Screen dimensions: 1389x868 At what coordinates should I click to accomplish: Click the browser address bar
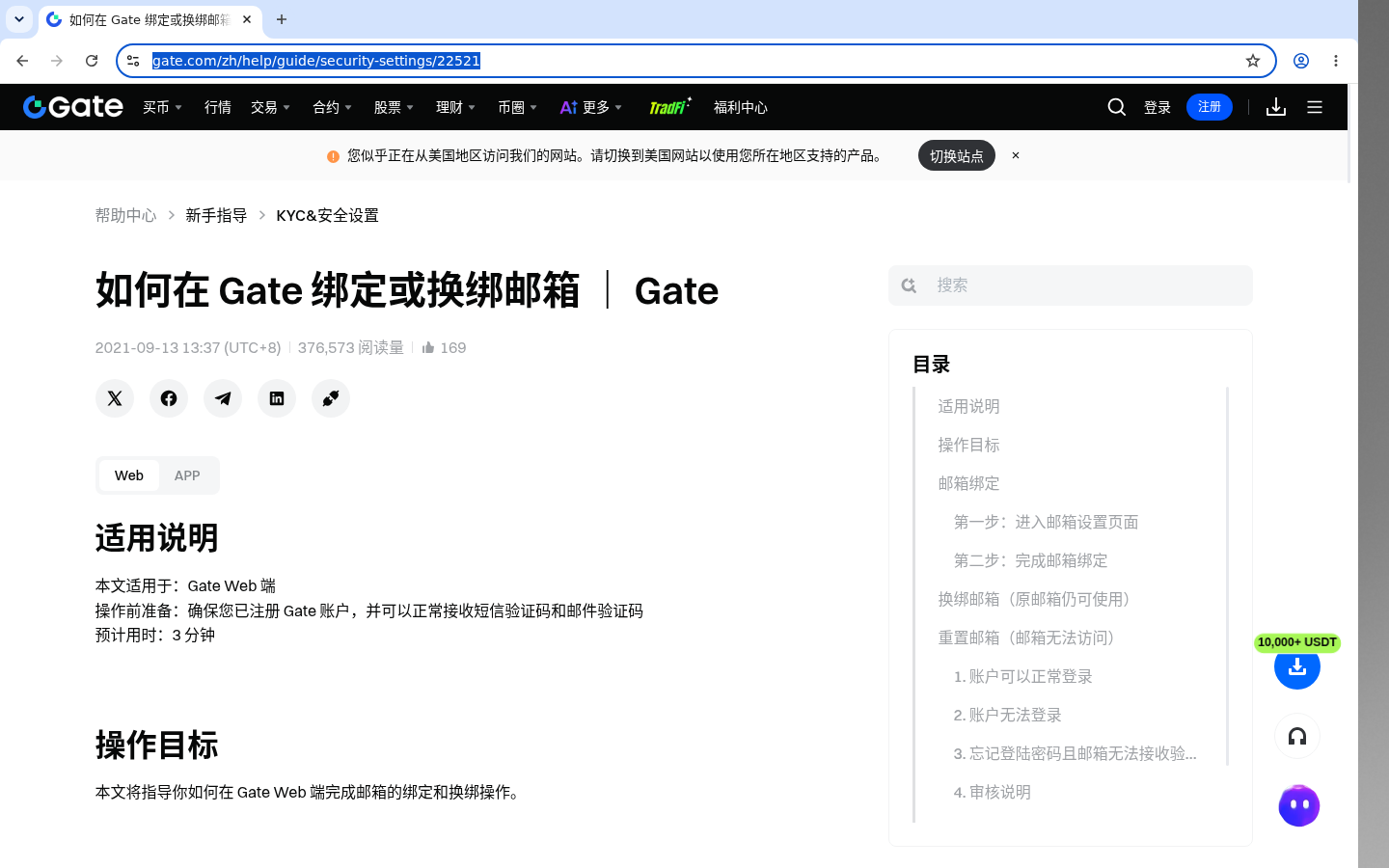click(x=694, y=61)
